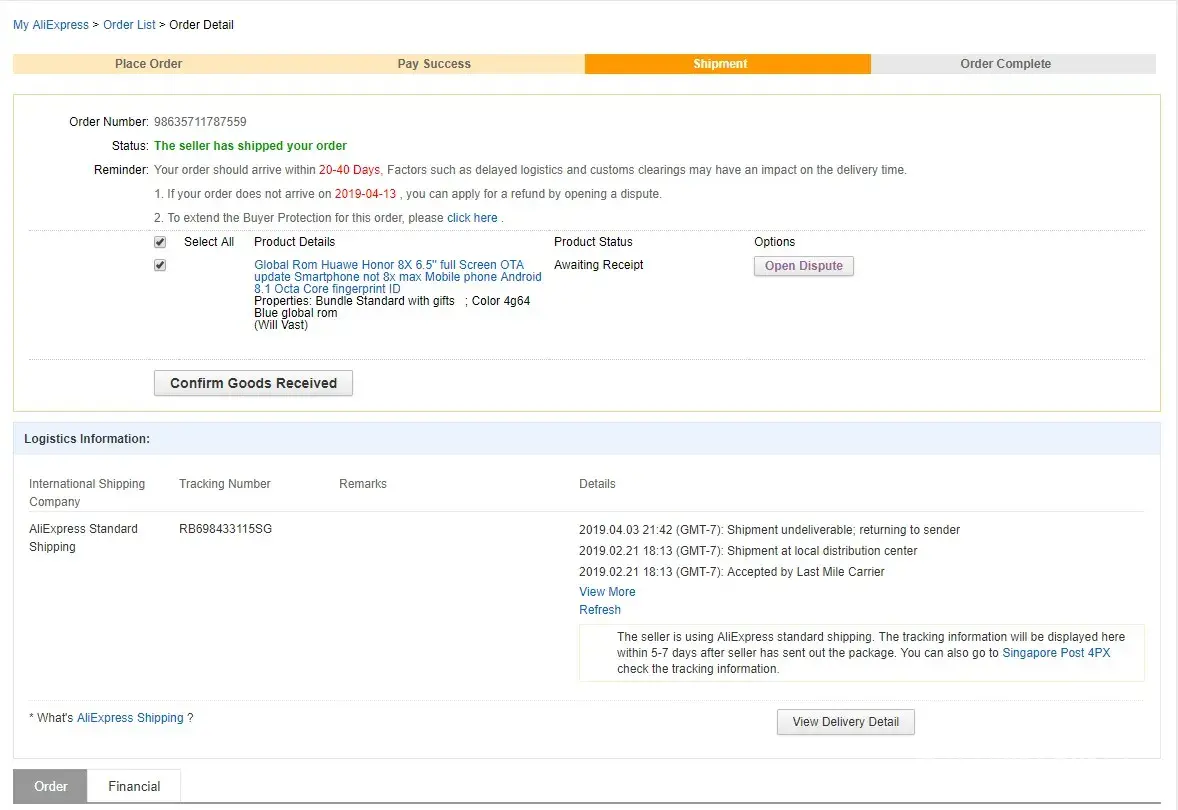Viewport: 1178px width, 810px height.
Task: Click tracking number RB698433115SG
Action: (x=225, y=529)
